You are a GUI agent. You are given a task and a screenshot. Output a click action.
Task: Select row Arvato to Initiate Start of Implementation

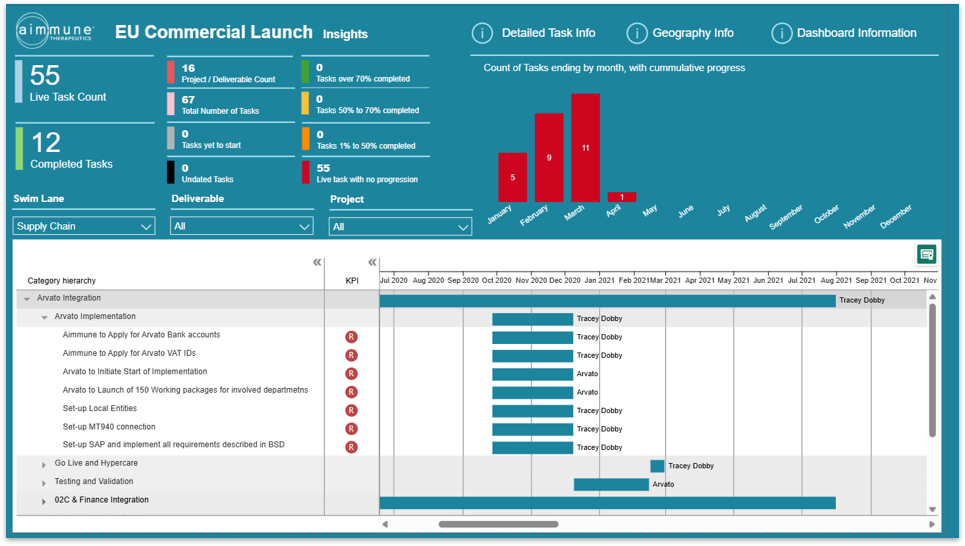(135, 372)
